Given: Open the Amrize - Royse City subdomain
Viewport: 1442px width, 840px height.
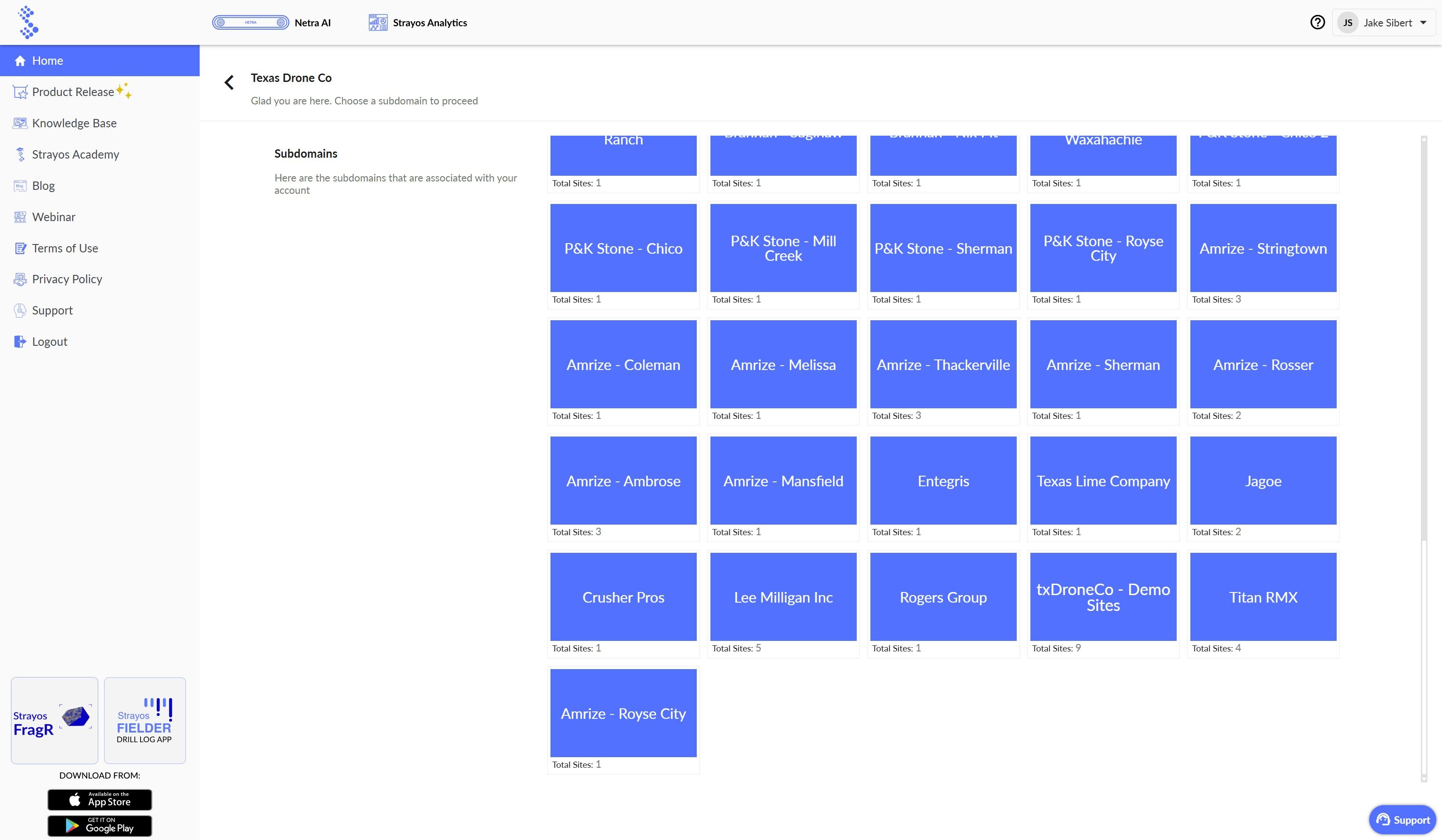Looking at the screenshot, I should (623, 713).
